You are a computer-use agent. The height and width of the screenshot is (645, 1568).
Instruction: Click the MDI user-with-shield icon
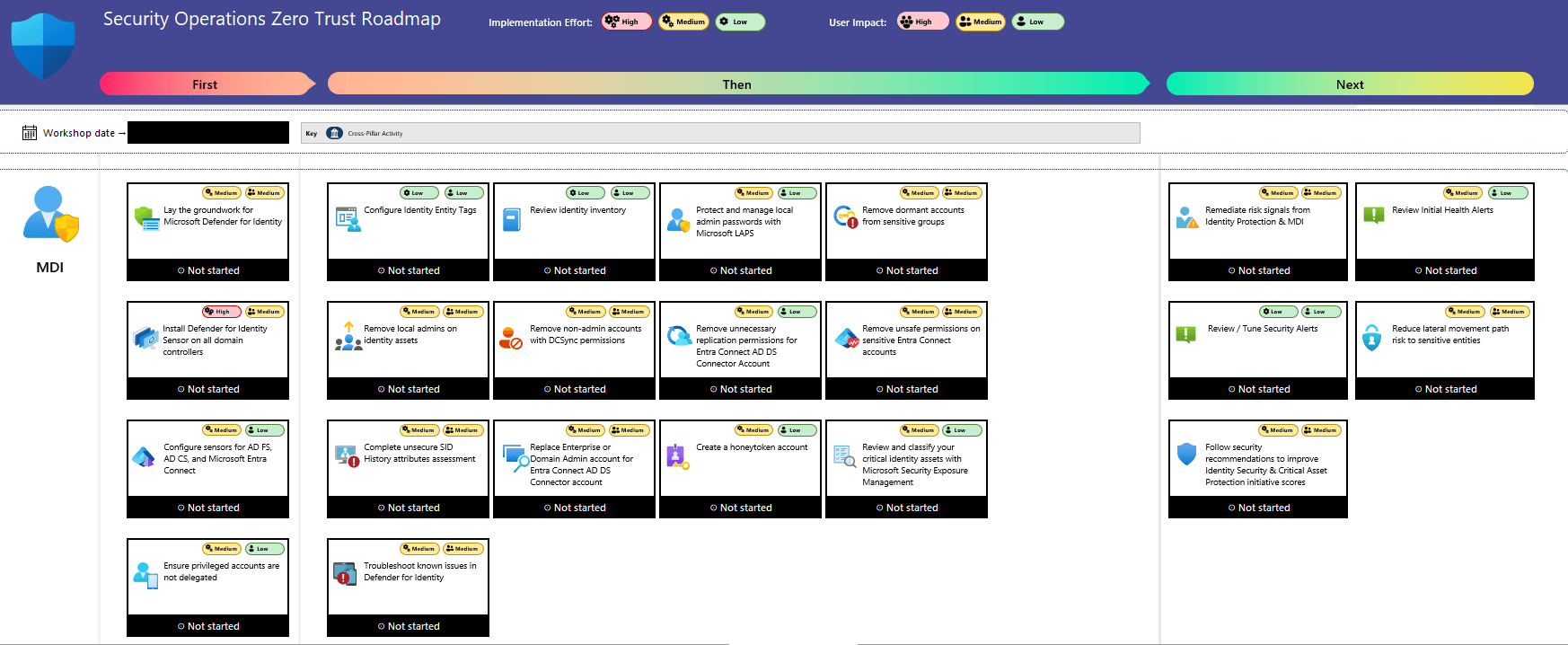point(51,214)
